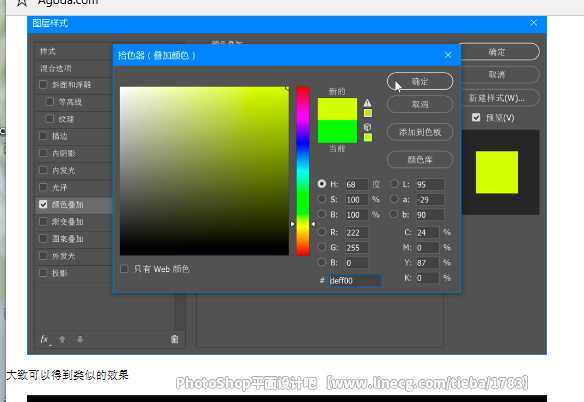Click the K black field showing 0
Screen dimensions: 584x402
pos(428,278)
